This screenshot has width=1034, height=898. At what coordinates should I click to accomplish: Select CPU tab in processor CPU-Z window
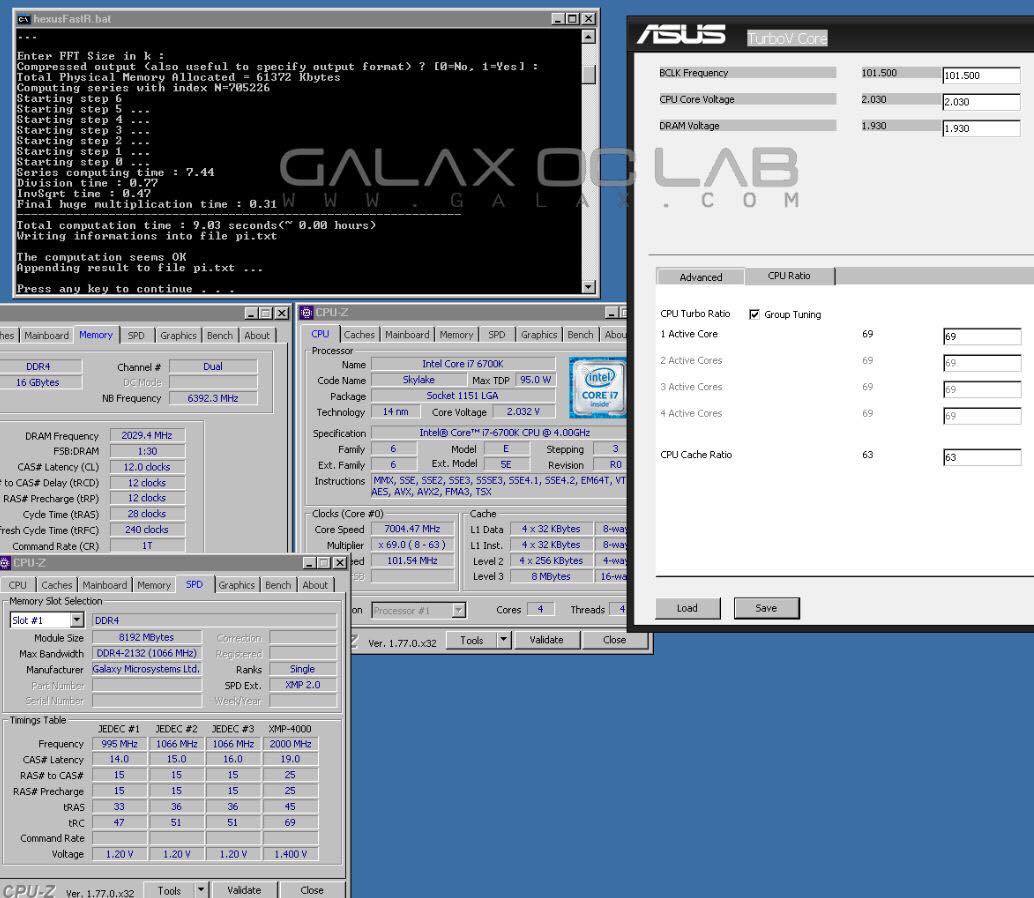[320, 334]
